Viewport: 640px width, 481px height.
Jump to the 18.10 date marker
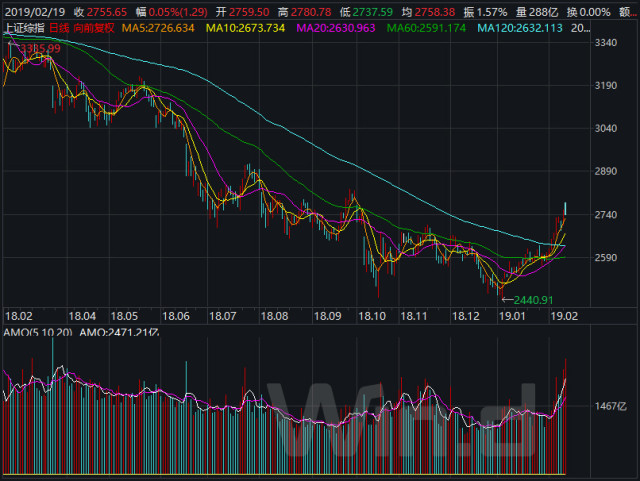click(x=373, y=315)
